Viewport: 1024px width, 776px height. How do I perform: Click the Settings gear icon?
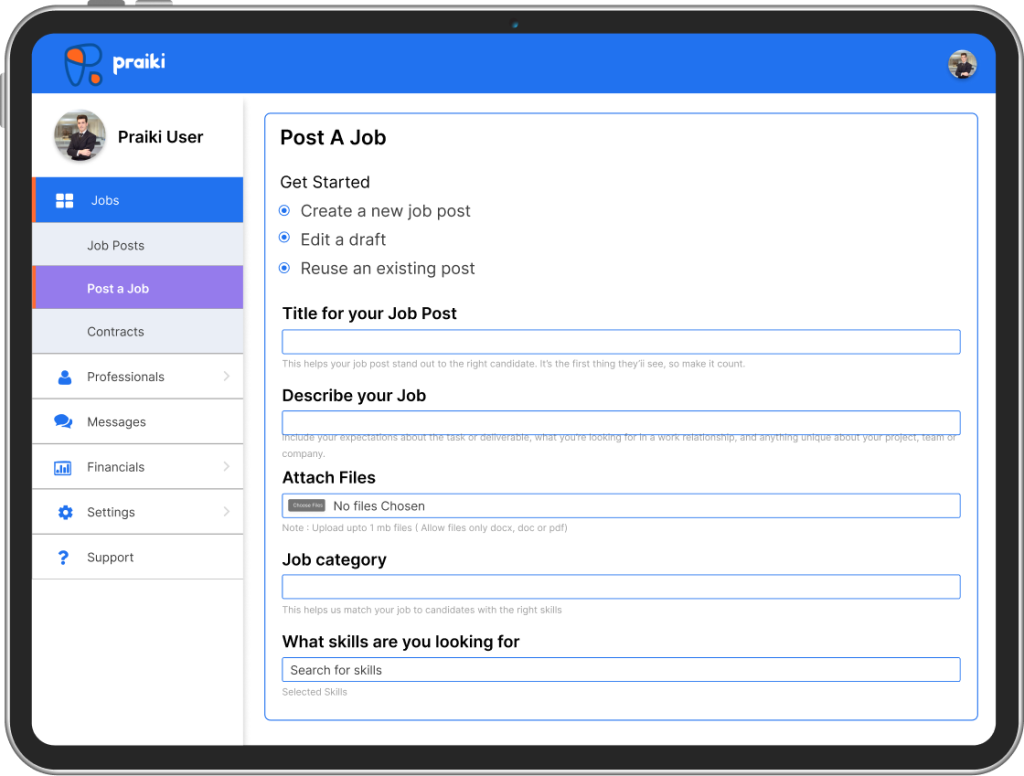[65, 512]
